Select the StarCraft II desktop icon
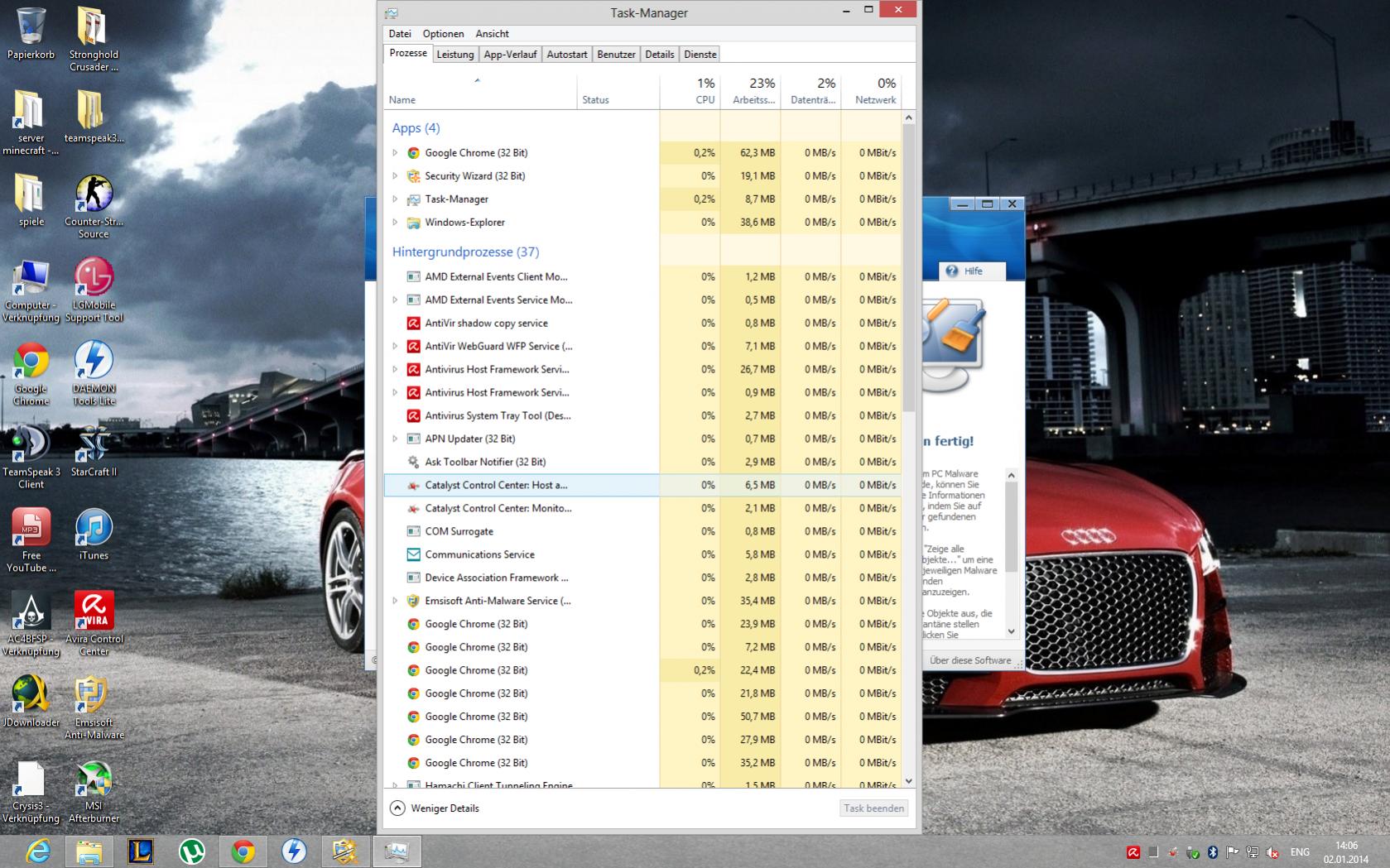 [93, 450]
